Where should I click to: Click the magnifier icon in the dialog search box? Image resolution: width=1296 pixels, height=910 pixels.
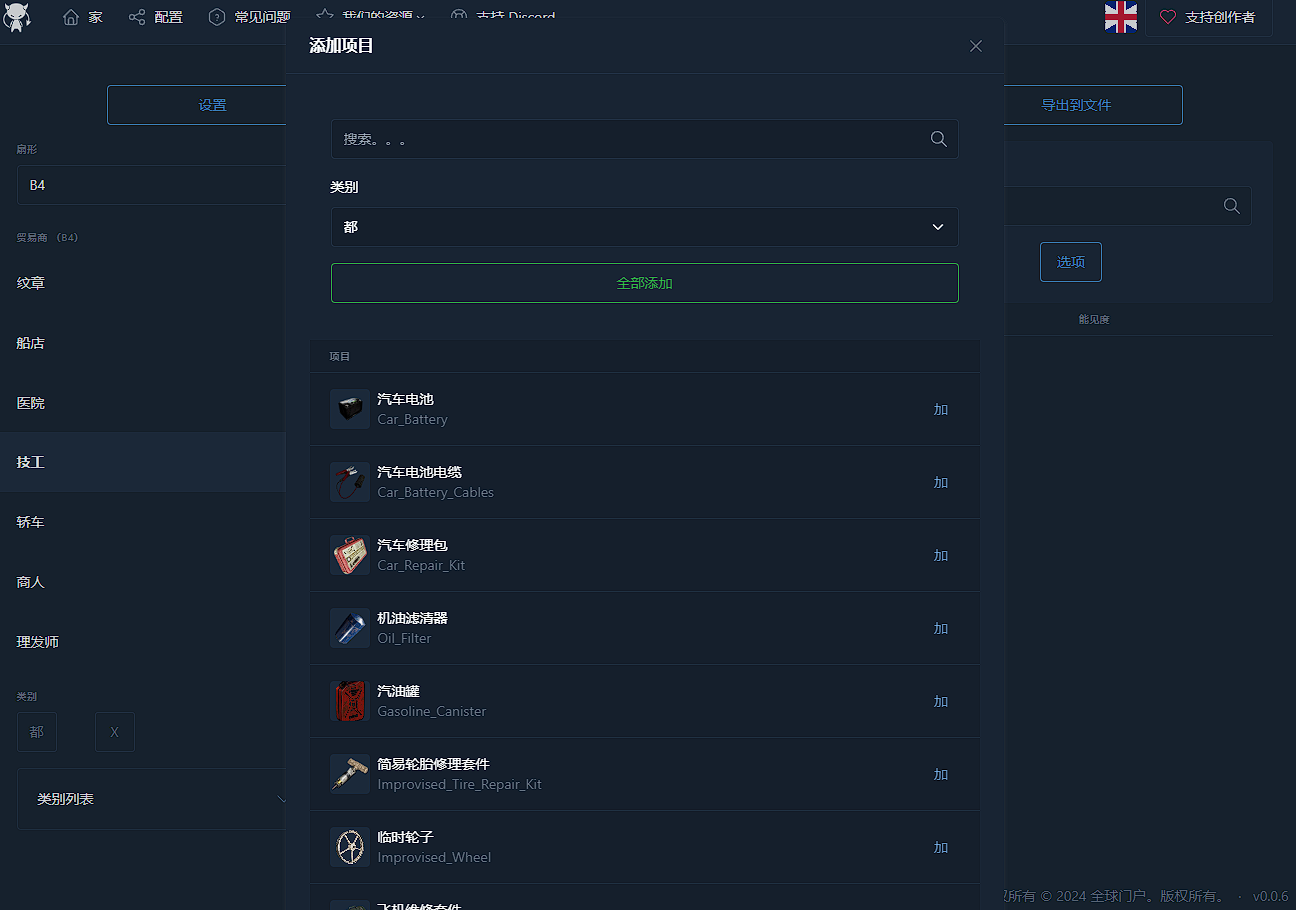tap(938, 139)
